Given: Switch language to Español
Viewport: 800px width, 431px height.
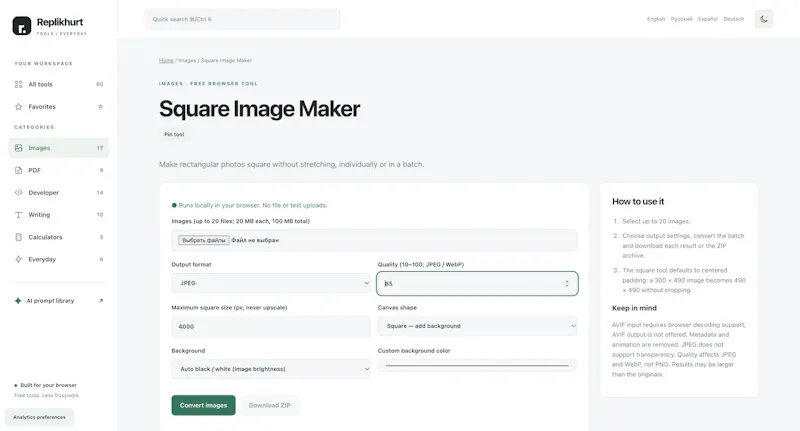Looking at the screenshot, I should [x=708, y=19].
